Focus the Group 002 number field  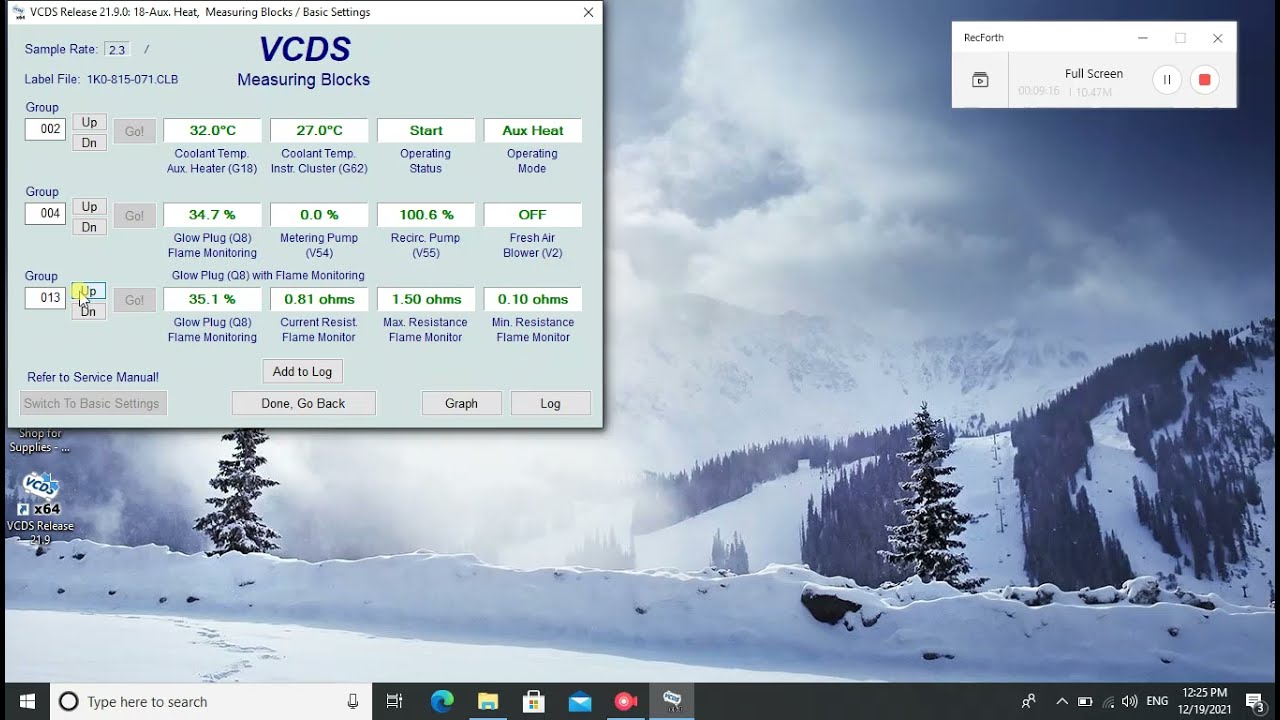[45, 129]
